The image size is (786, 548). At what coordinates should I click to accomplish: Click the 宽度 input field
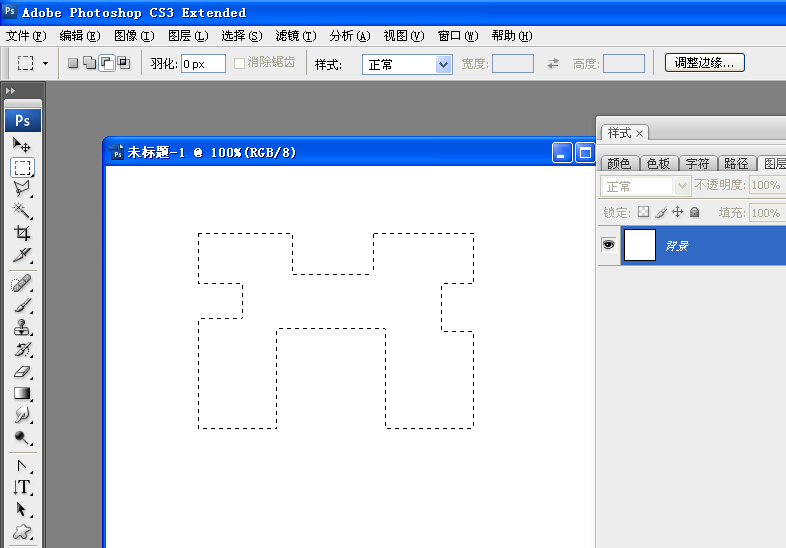513,64
